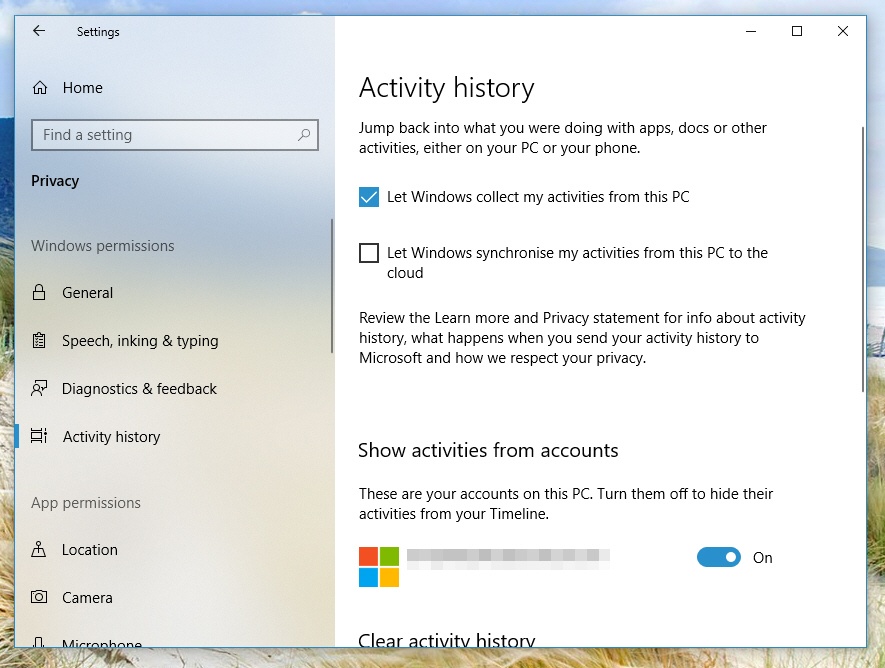Go to Speech, inking & typing page
The height and width of the screenshot is (668, 885).
[140, 341]
